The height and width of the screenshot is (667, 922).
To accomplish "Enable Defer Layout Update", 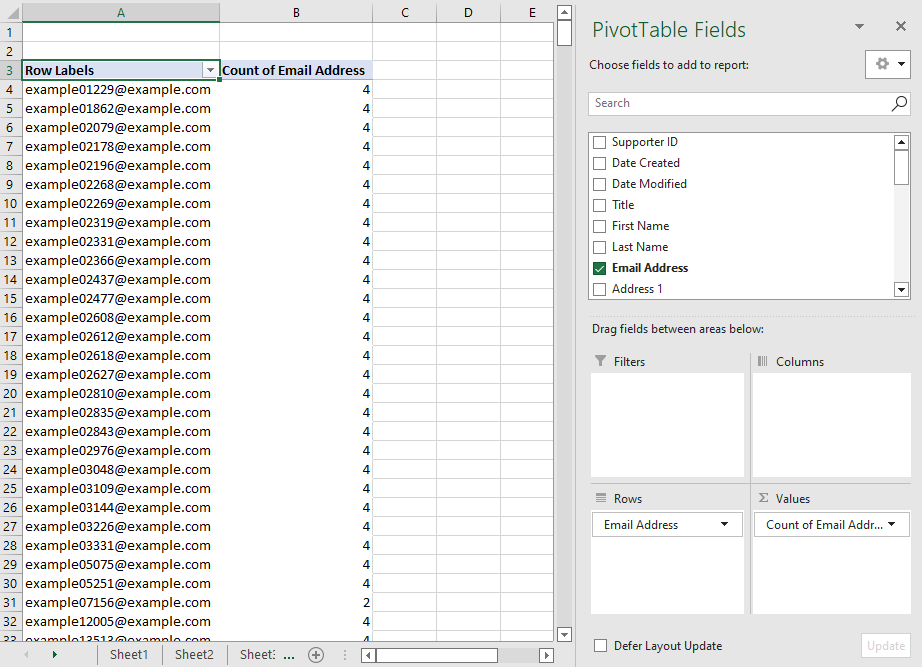I will click(600, 646).
